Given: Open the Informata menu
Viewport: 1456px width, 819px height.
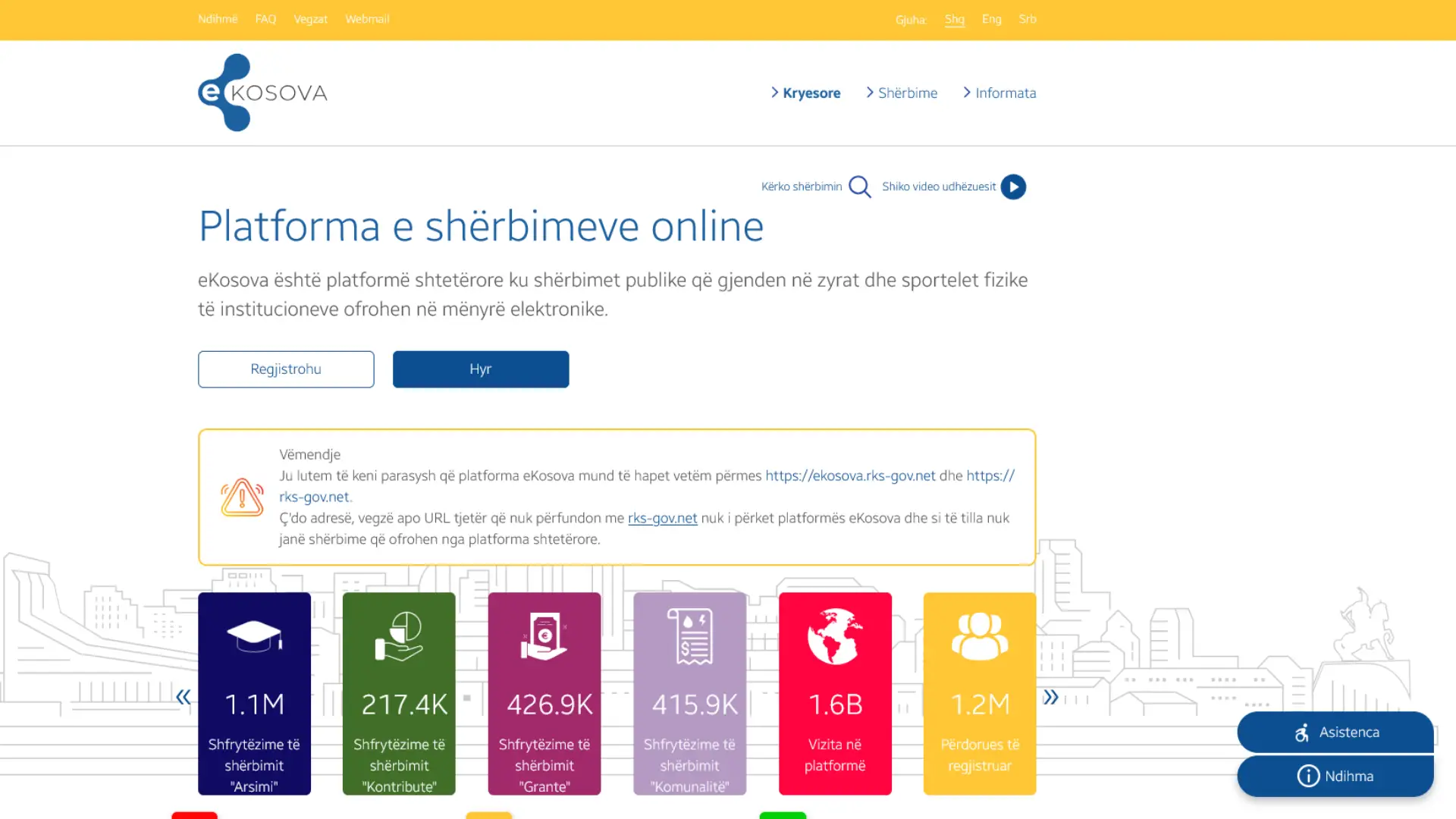Looking at the screenshot, I should coord(999,93).
